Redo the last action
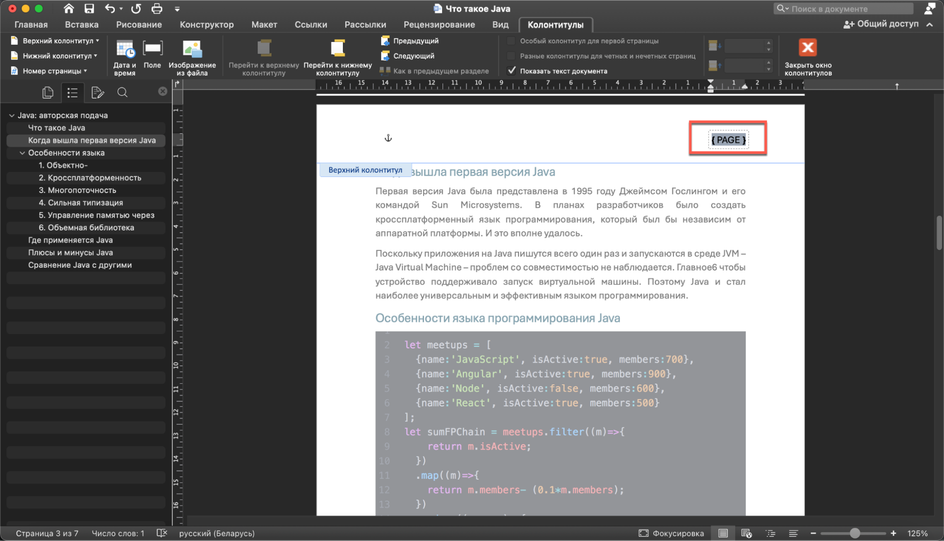944x541 pixels. 136,8
